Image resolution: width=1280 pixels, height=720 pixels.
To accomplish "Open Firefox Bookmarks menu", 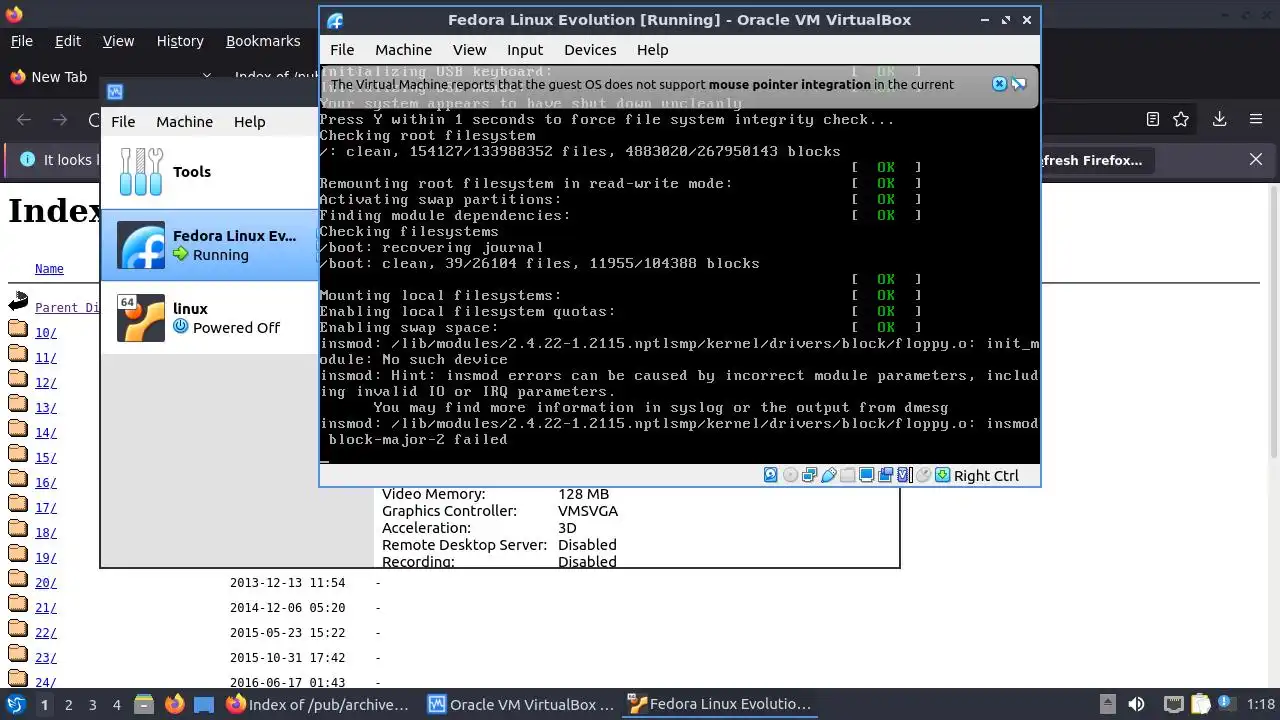I will pos(263,41).
